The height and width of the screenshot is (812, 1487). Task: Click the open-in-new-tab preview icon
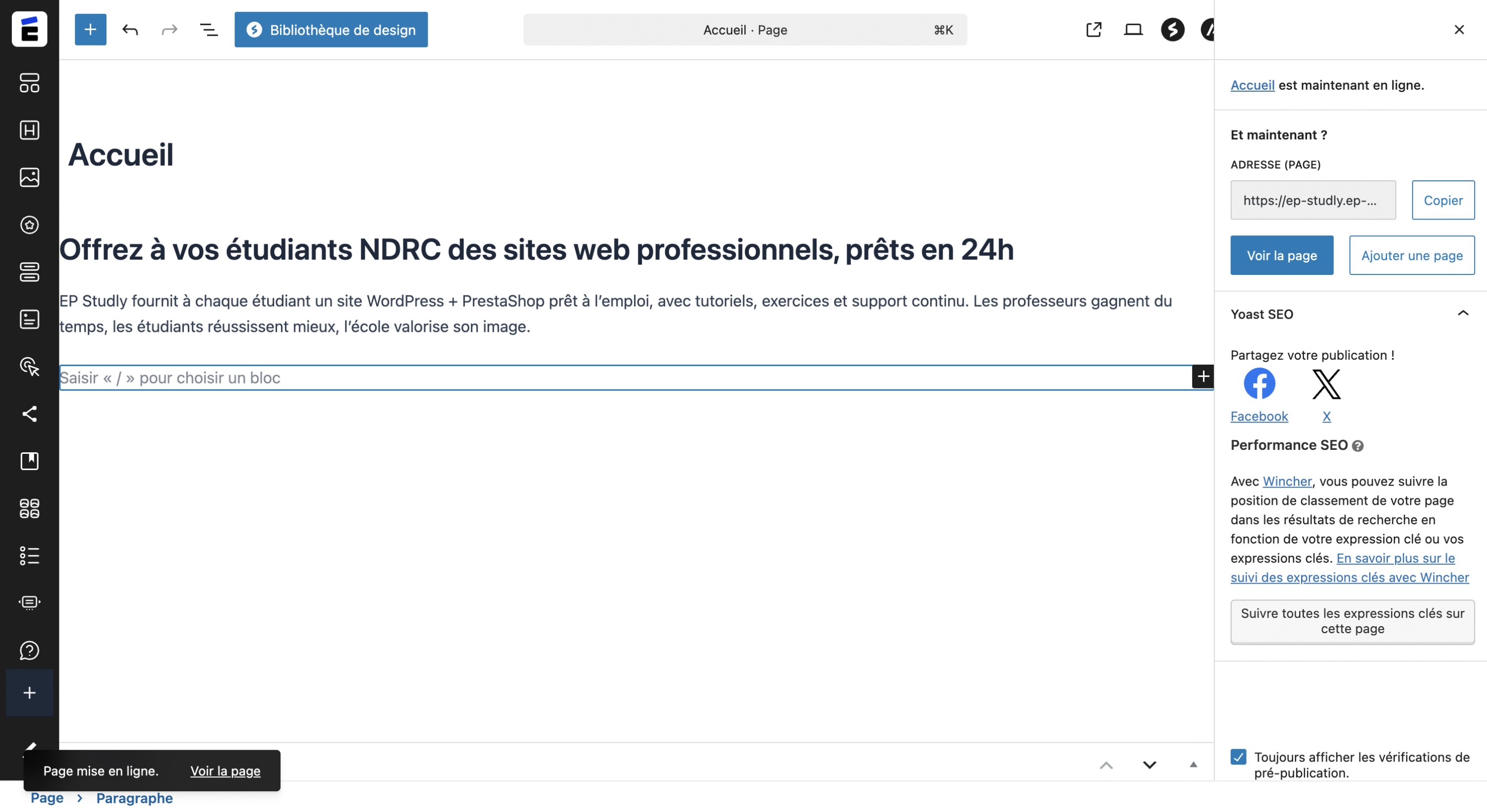point(1093,29)
